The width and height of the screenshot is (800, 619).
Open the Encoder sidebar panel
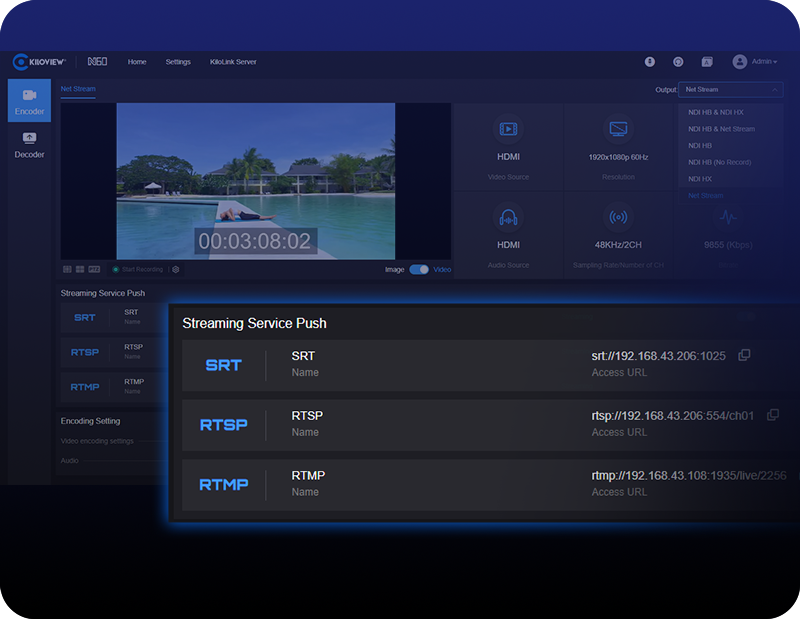(x=29, y=101)
